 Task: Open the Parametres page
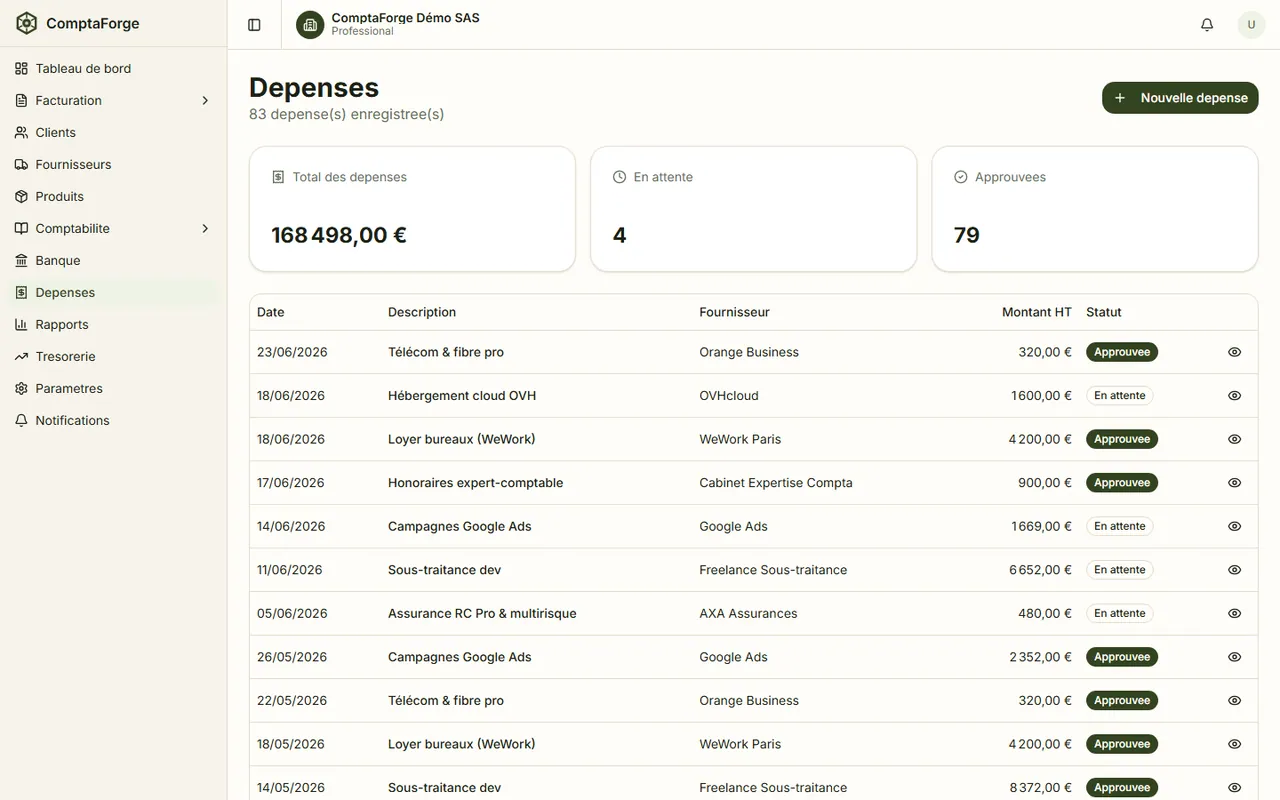(113, 388)
